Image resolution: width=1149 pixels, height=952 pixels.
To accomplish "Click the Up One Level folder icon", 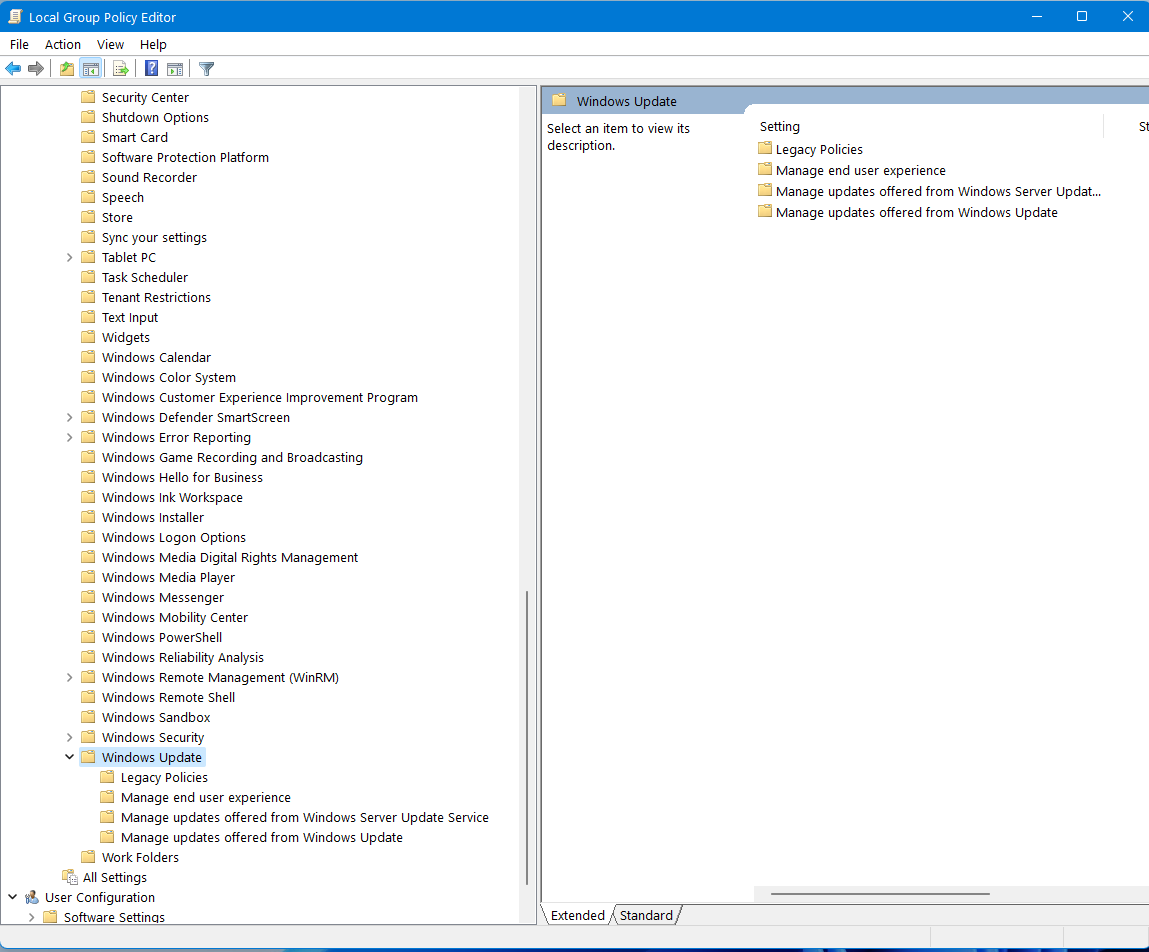I will point(67,69).
